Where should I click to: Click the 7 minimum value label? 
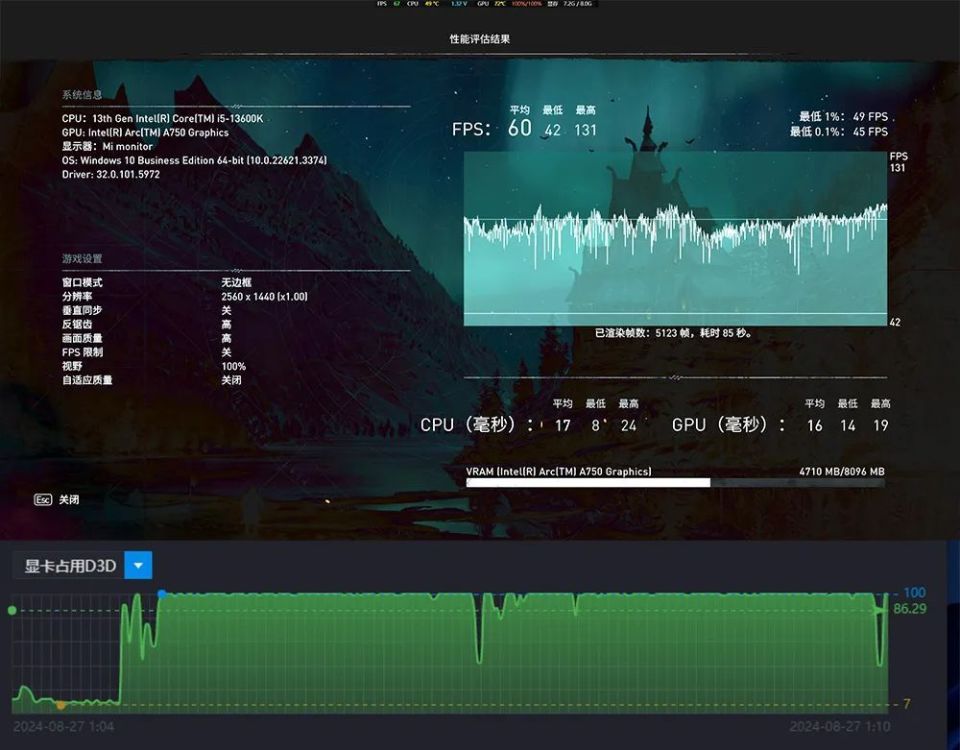pyautogui.click(x=907, y=704)
